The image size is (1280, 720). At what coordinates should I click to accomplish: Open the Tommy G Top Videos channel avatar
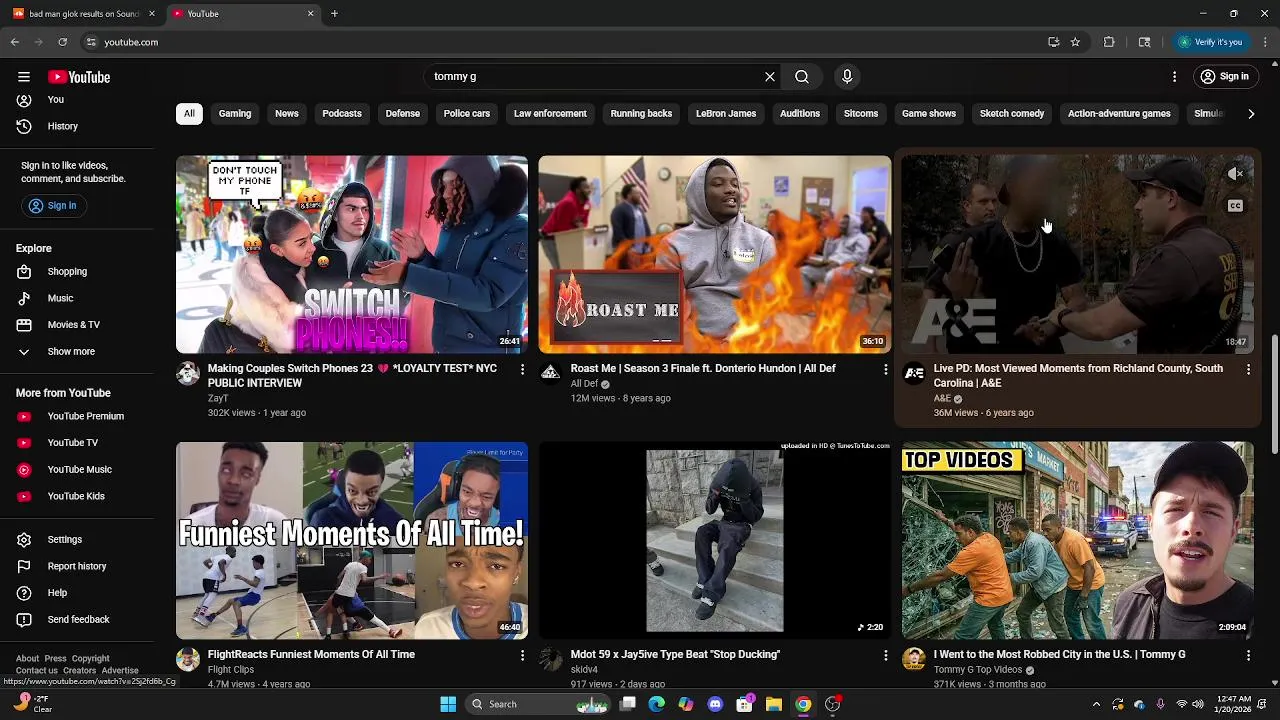(x=914, y=660)
